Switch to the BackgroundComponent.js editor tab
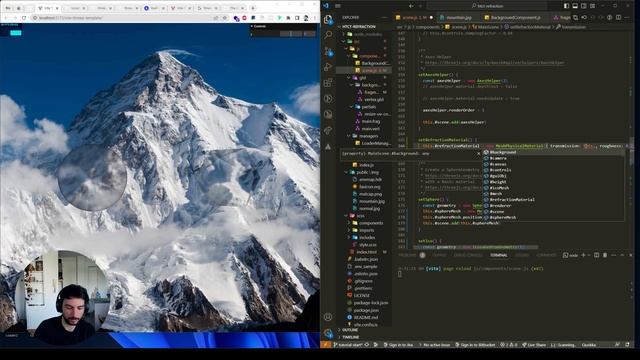The image size is (640, 360). tap(513, 18)
